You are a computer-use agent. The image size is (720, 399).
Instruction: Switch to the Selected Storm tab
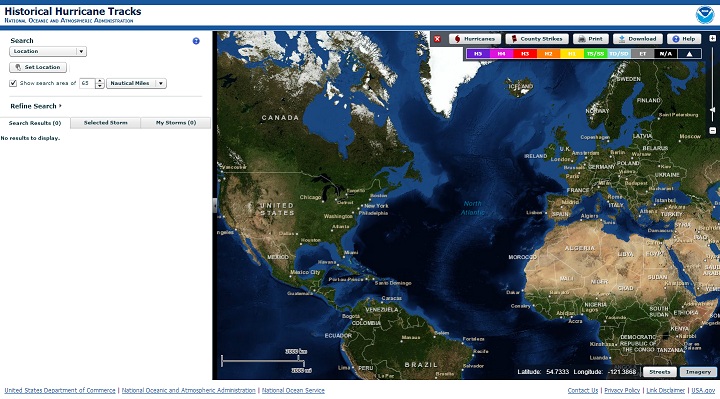106,123
